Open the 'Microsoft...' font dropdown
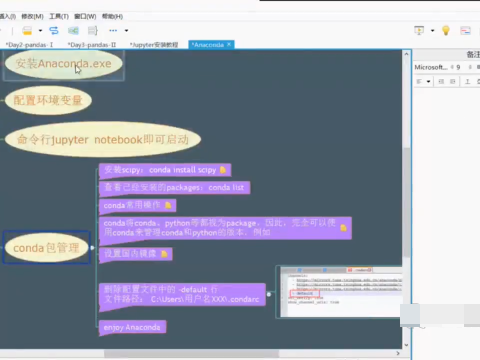480x360 pixels. (x=431, y=67)
